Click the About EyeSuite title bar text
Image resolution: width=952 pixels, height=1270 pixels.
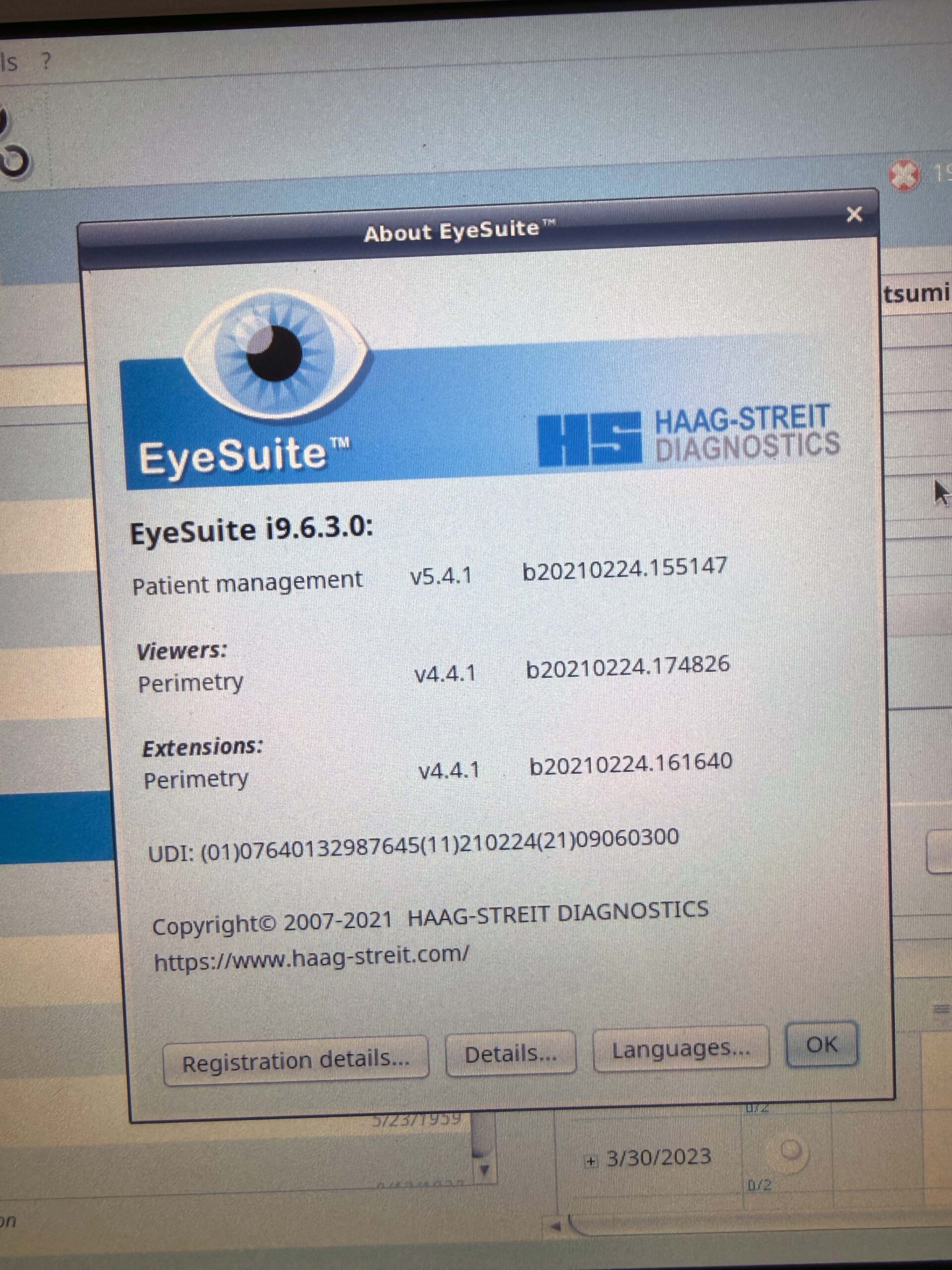[460, 230]
